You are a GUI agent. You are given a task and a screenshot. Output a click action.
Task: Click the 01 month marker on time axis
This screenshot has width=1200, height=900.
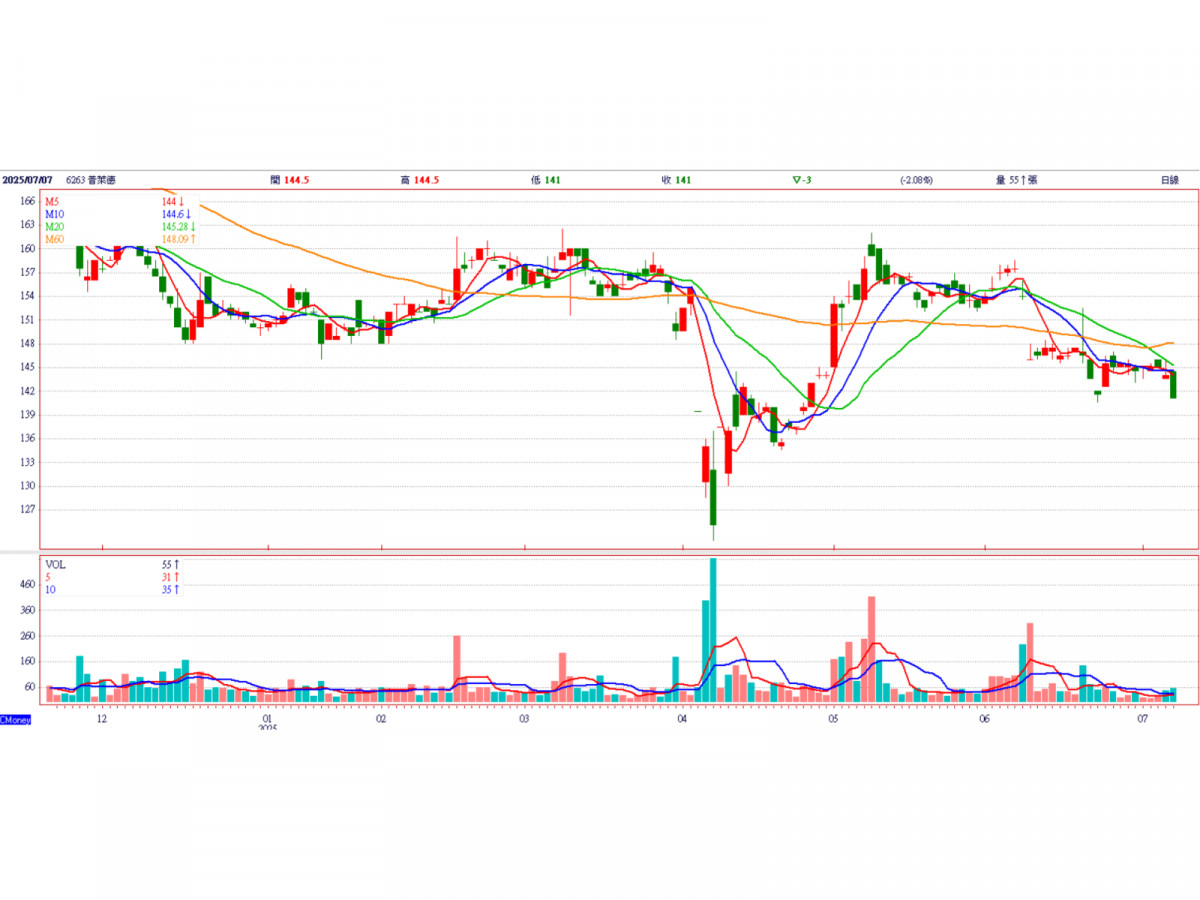click(x=267, y=719)
